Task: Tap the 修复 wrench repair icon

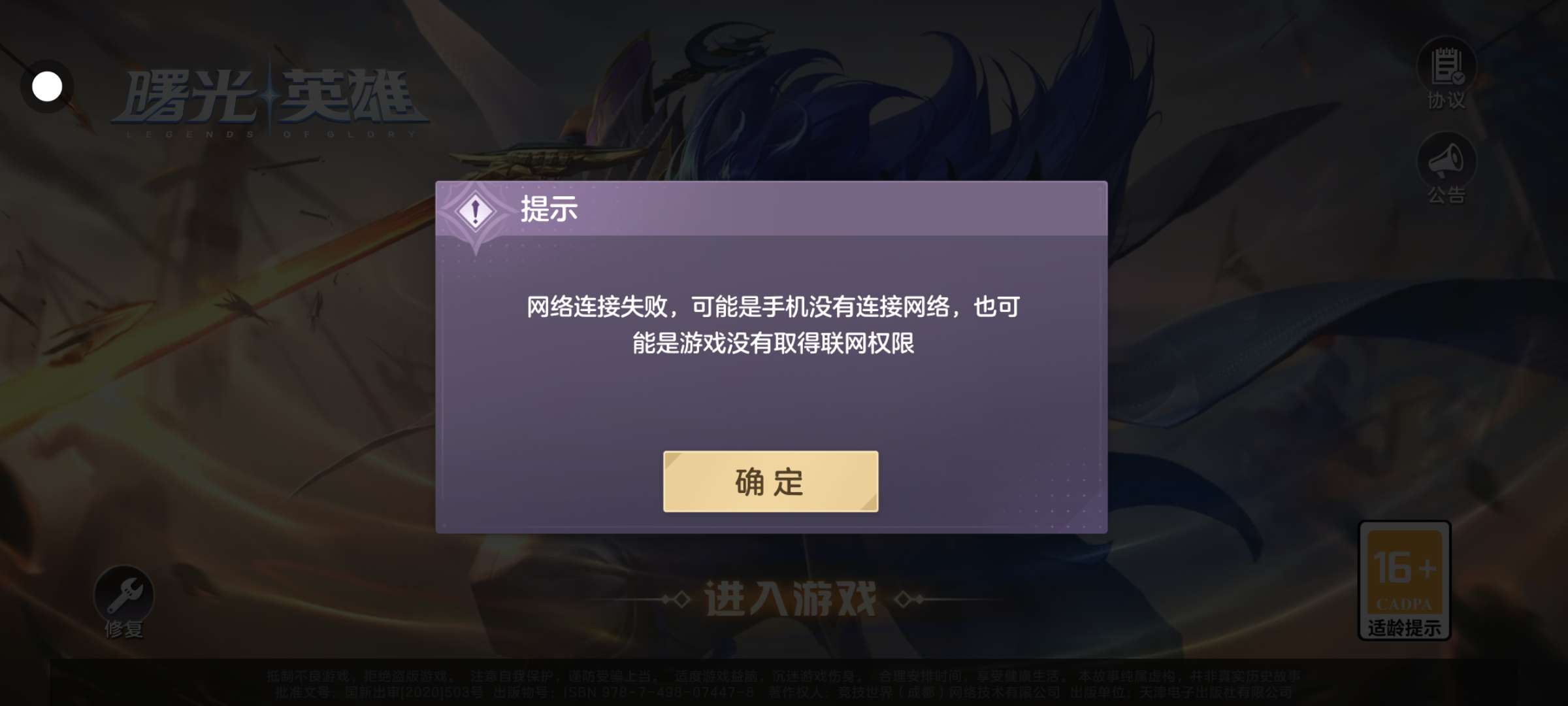Action: 123,594
